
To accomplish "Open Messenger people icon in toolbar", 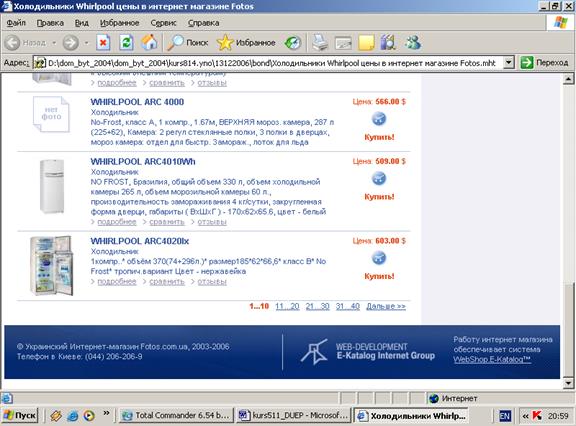I will 413,43.
